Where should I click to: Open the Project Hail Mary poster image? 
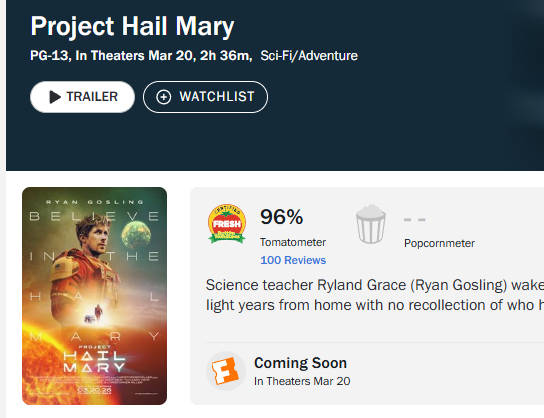tap(94, 296)
